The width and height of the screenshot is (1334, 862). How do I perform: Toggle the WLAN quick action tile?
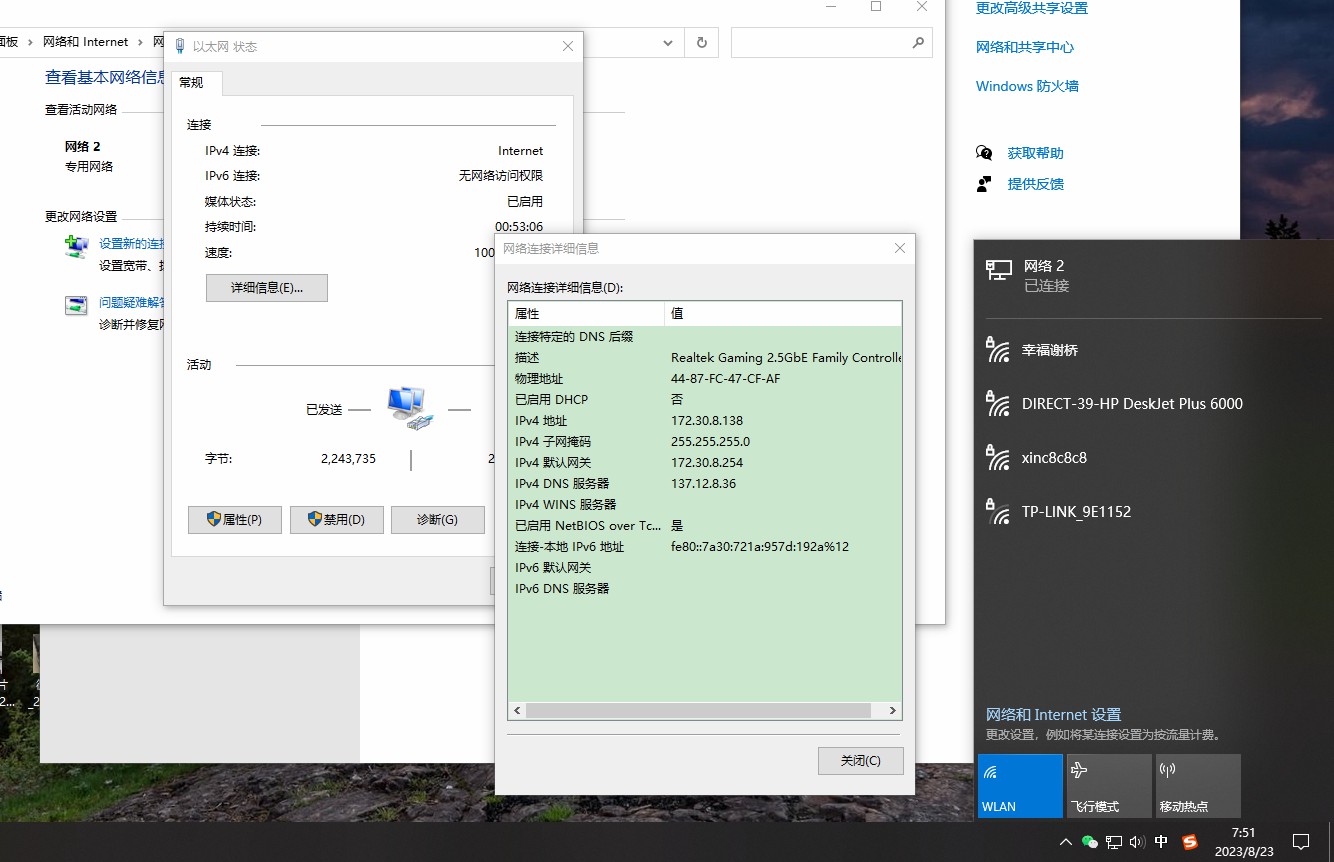1019,786
